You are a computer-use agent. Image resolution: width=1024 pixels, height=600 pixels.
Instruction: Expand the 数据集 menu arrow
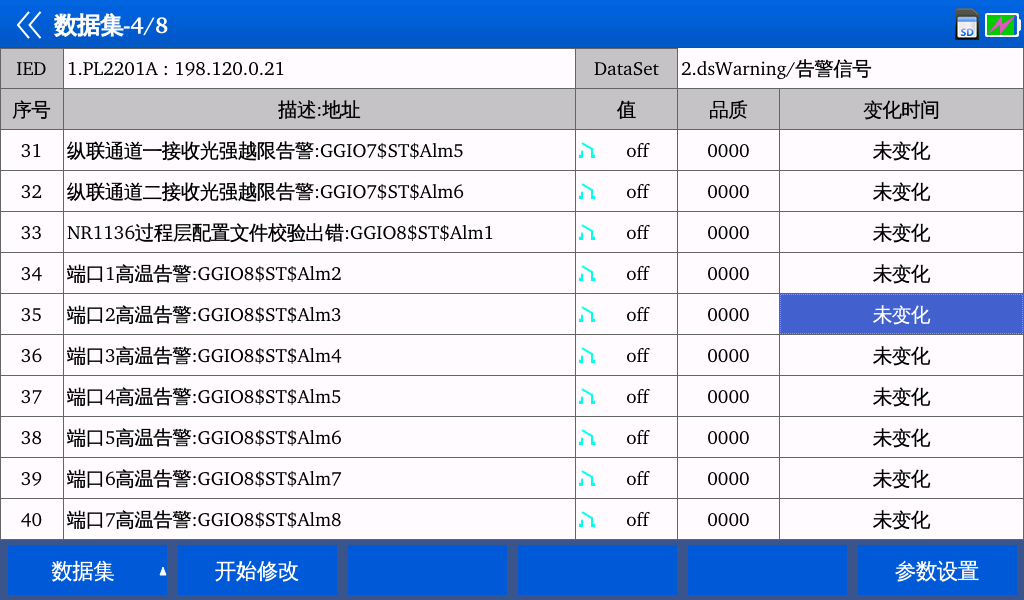coord(162,572)
